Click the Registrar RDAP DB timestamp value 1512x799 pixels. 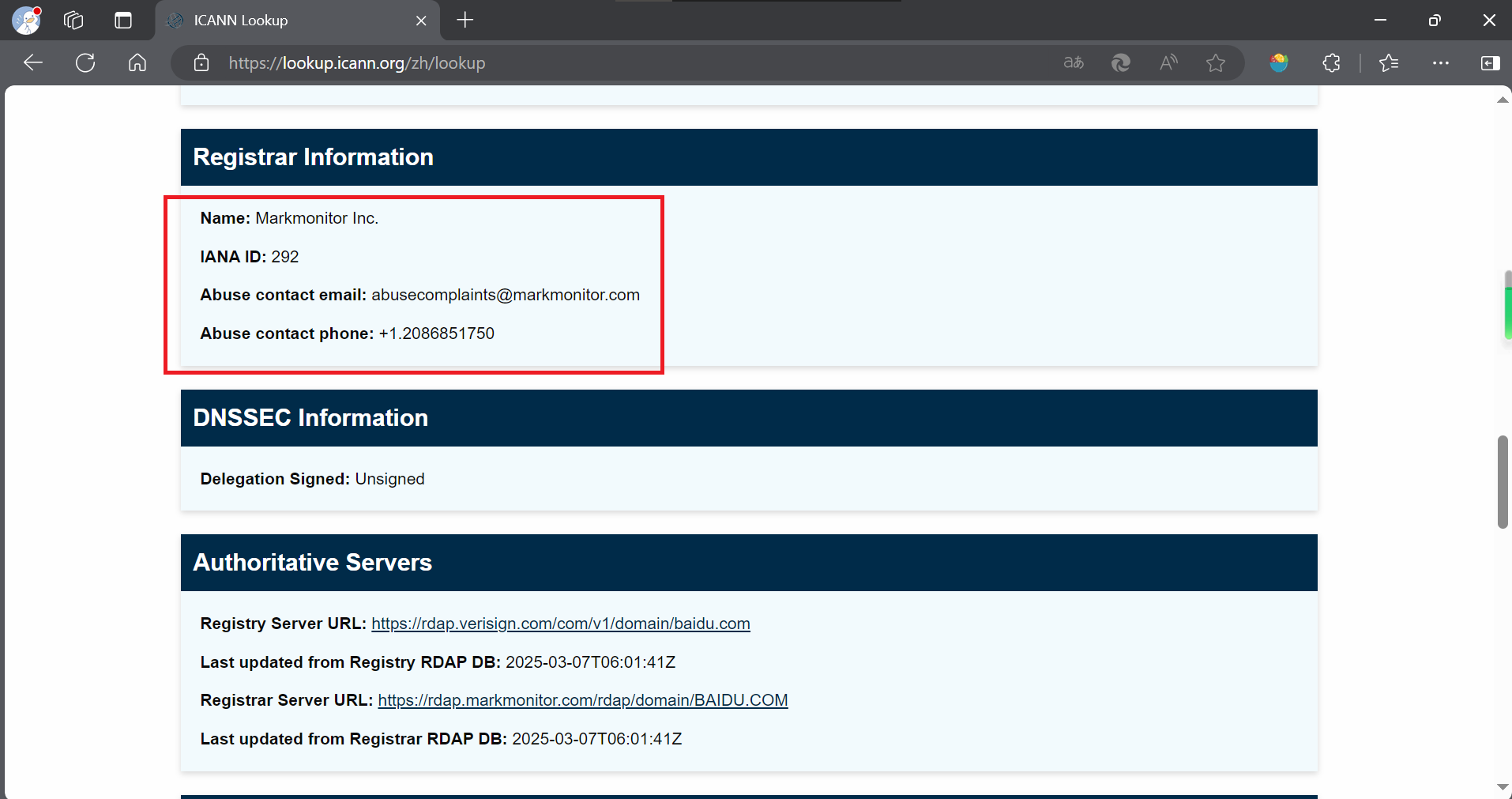[597, 739]
